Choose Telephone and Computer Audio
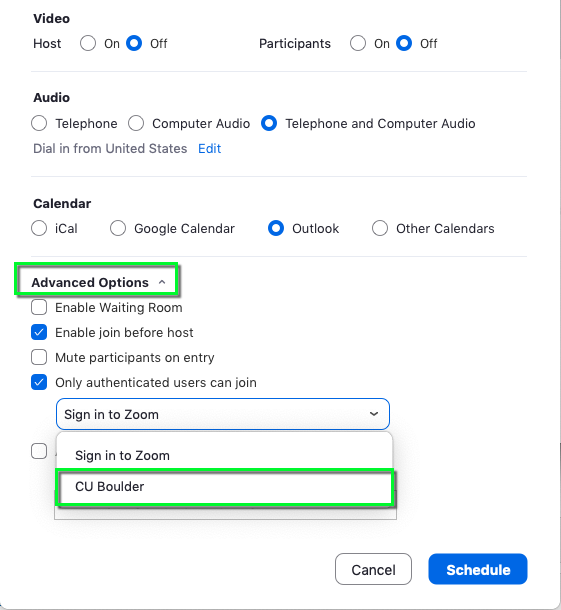 pyautogui.click(x=269, y=123)
